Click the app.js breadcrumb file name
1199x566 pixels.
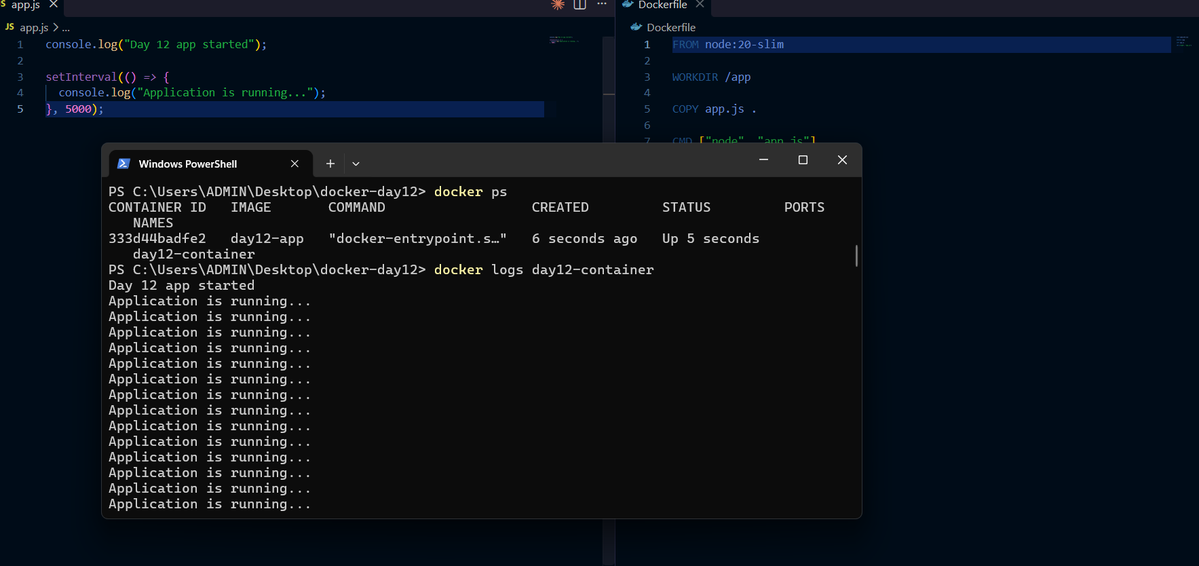click(x=34, y=27)
